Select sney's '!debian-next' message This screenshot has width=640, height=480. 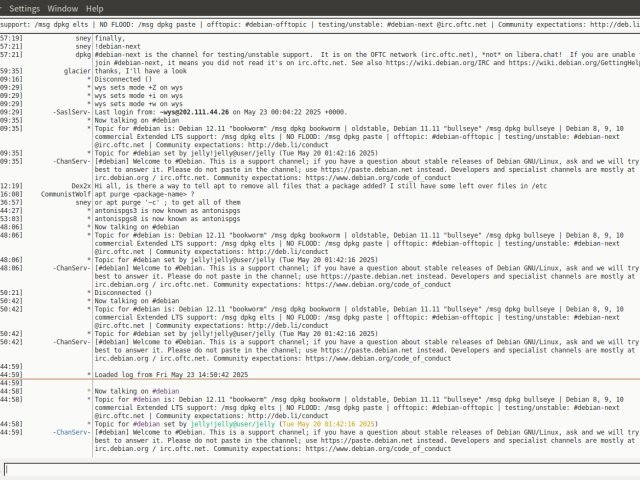point(118,47)
